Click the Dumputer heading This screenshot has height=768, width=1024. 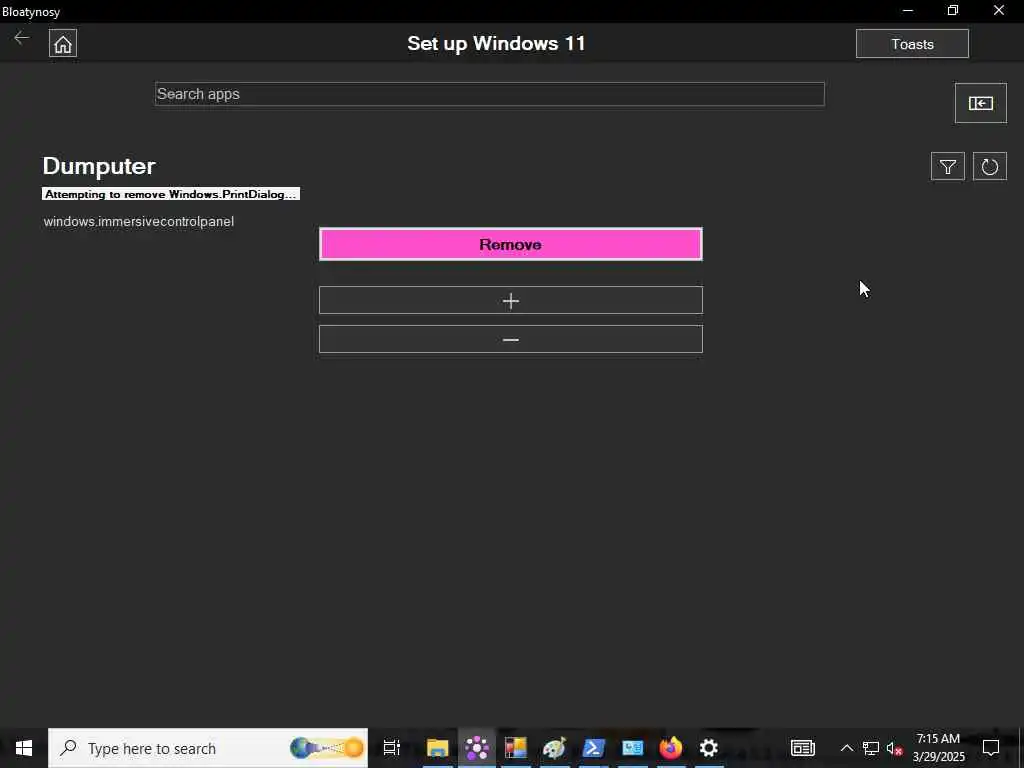coord(99,166)
